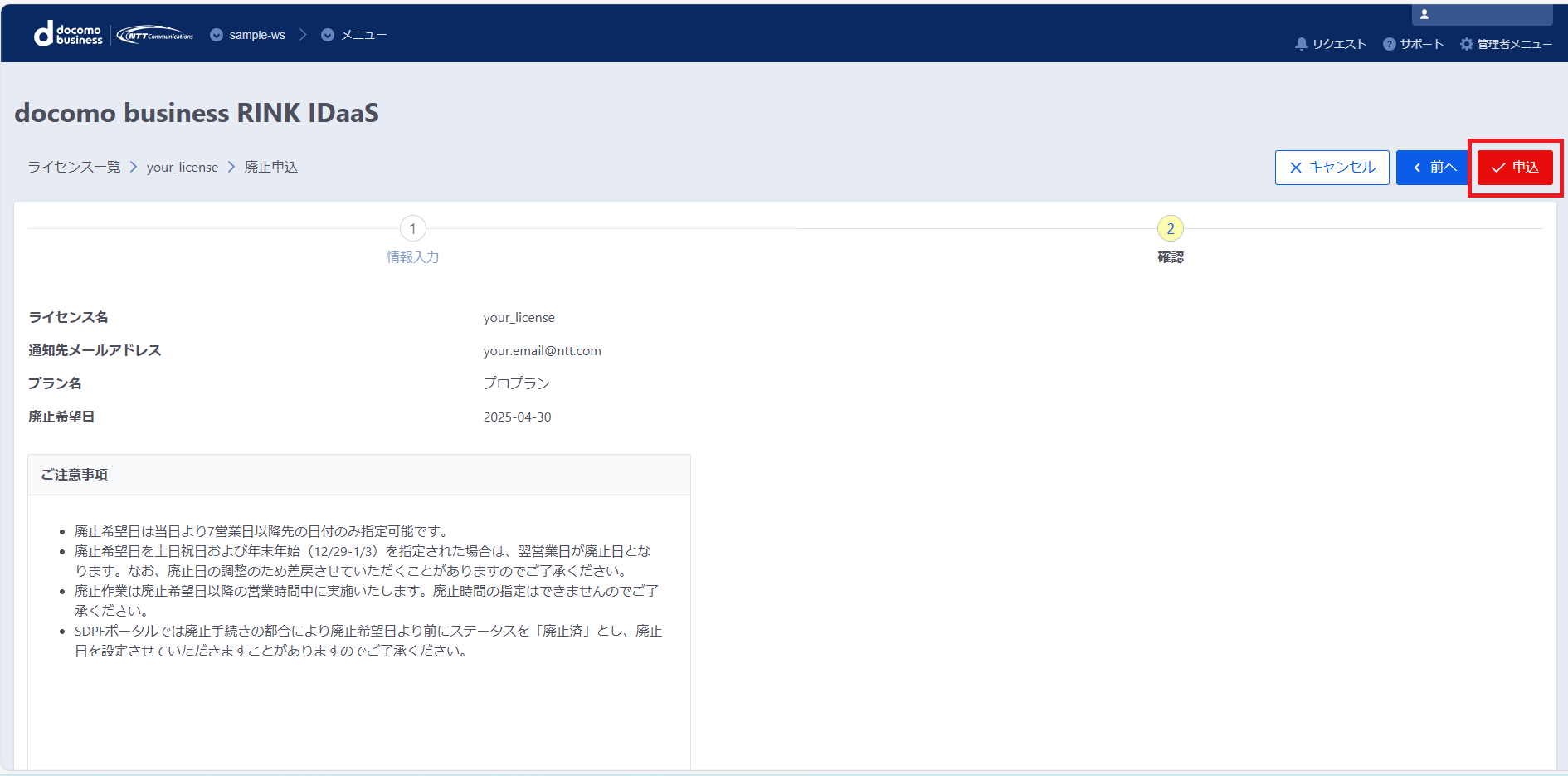Select step 1 情報入力 circle
This screenshot has height=776, width=1568.
point(412,228)
